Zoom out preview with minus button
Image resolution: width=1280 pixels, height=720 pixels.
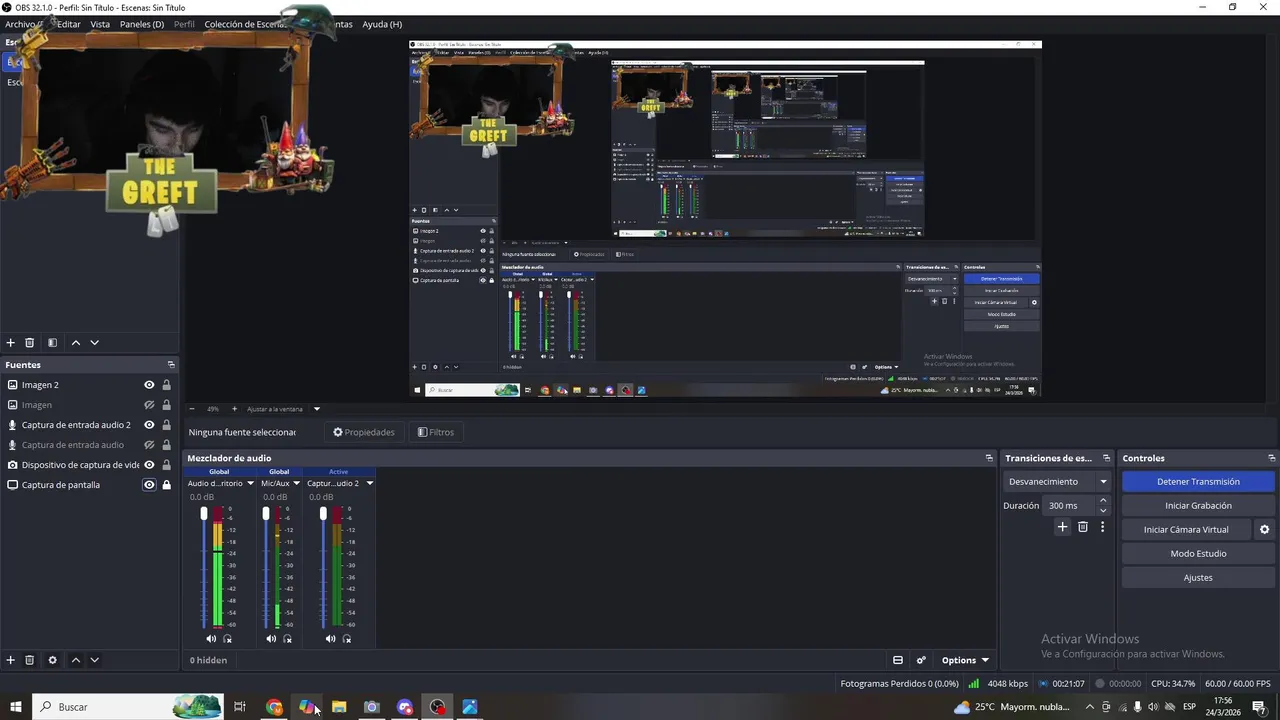point(192,409)
